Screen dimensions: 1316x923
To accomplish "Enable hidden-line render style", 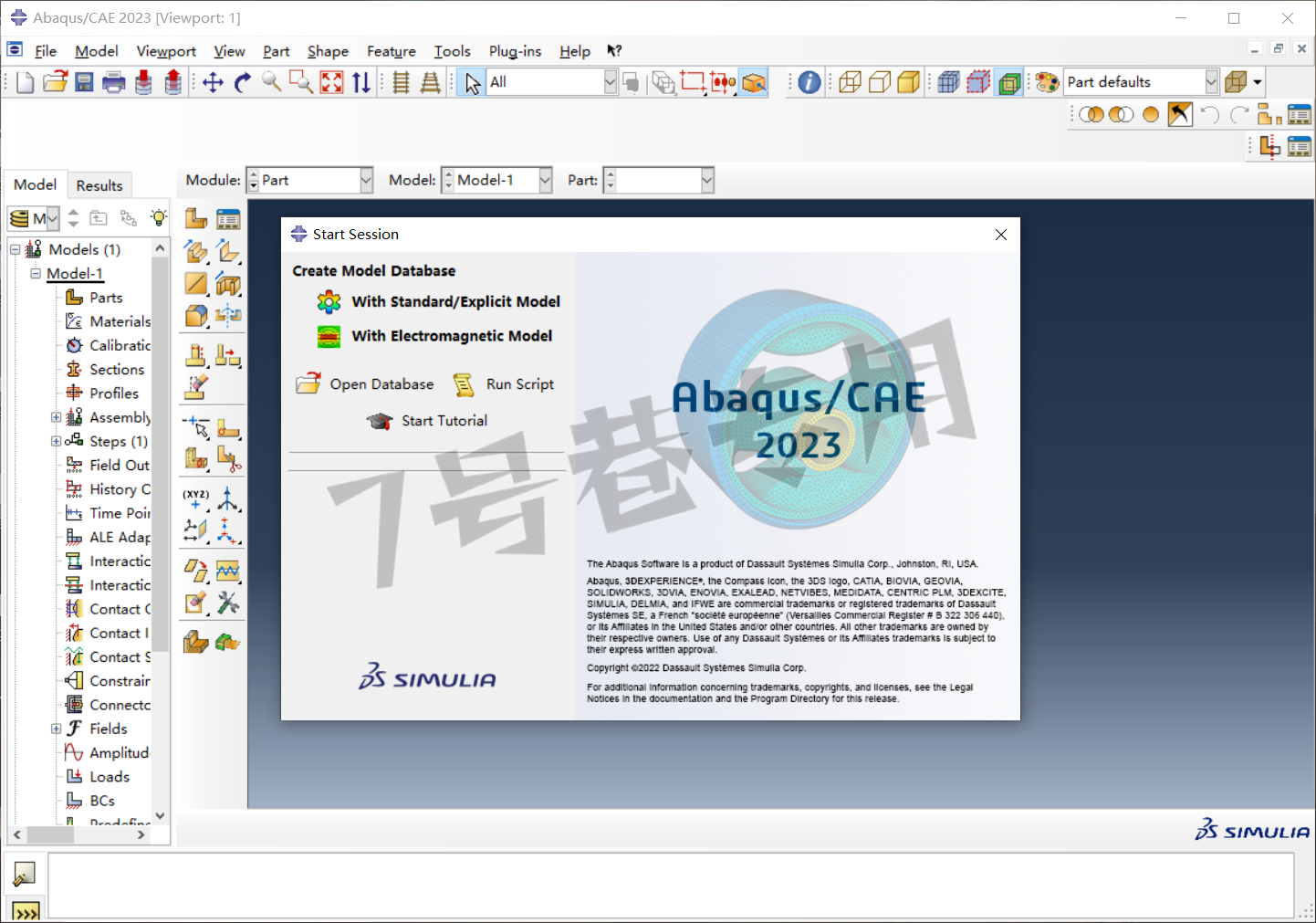I will pyautogui.click(x=880, y=82).
